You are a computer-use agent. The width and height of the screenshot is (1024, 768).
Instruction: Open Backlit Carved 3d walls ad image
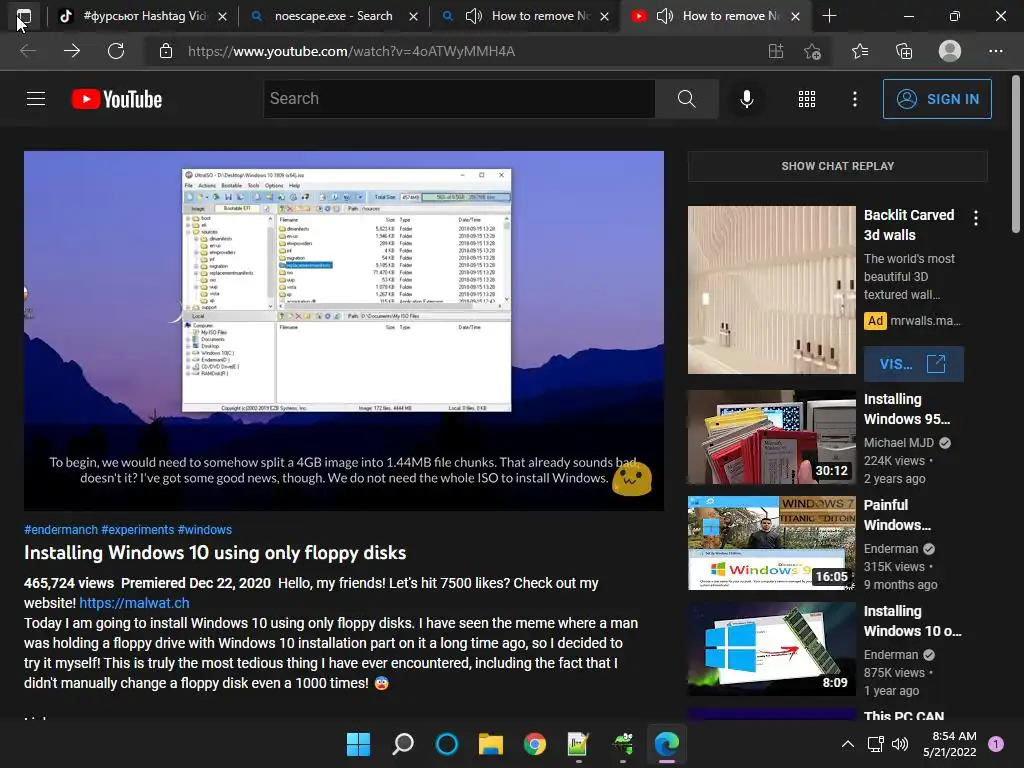click(772, 290)
